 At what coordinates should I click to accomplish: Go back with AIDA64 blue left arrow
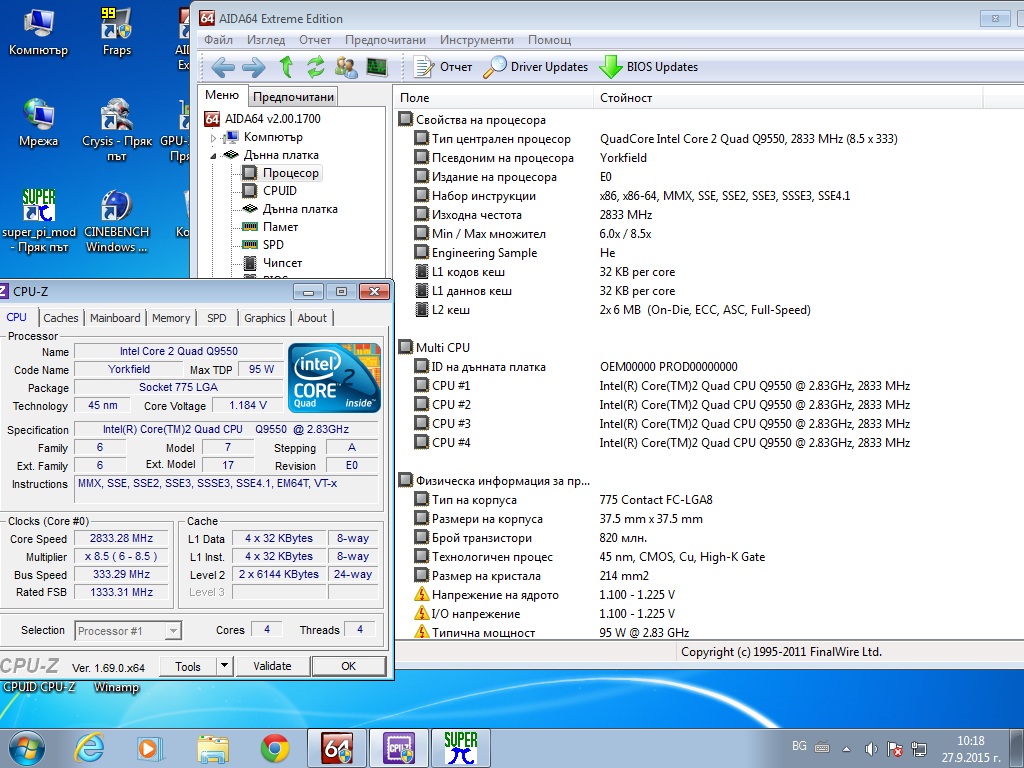coord(223,67)
